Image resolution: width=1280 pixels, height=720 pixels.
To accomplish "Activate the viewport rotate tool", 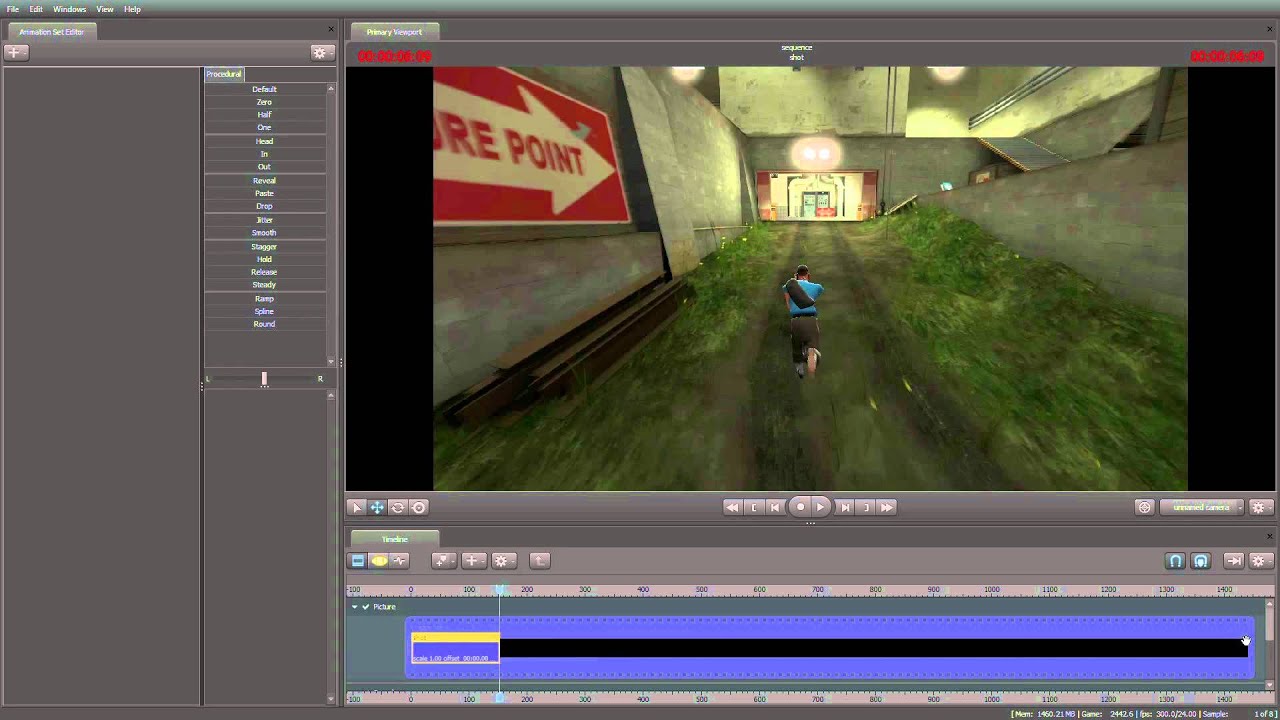I will click(398, 507).
